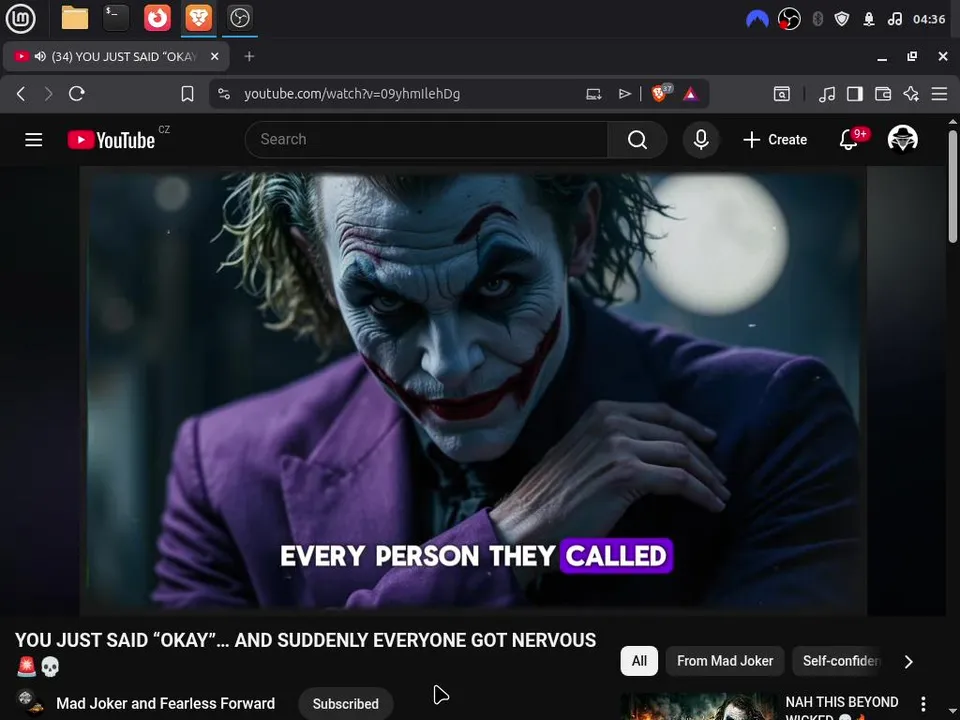The width and height of the screenshot is (960, 720).
Task: Click the YouTube Search field
Action: coord(427,140)
